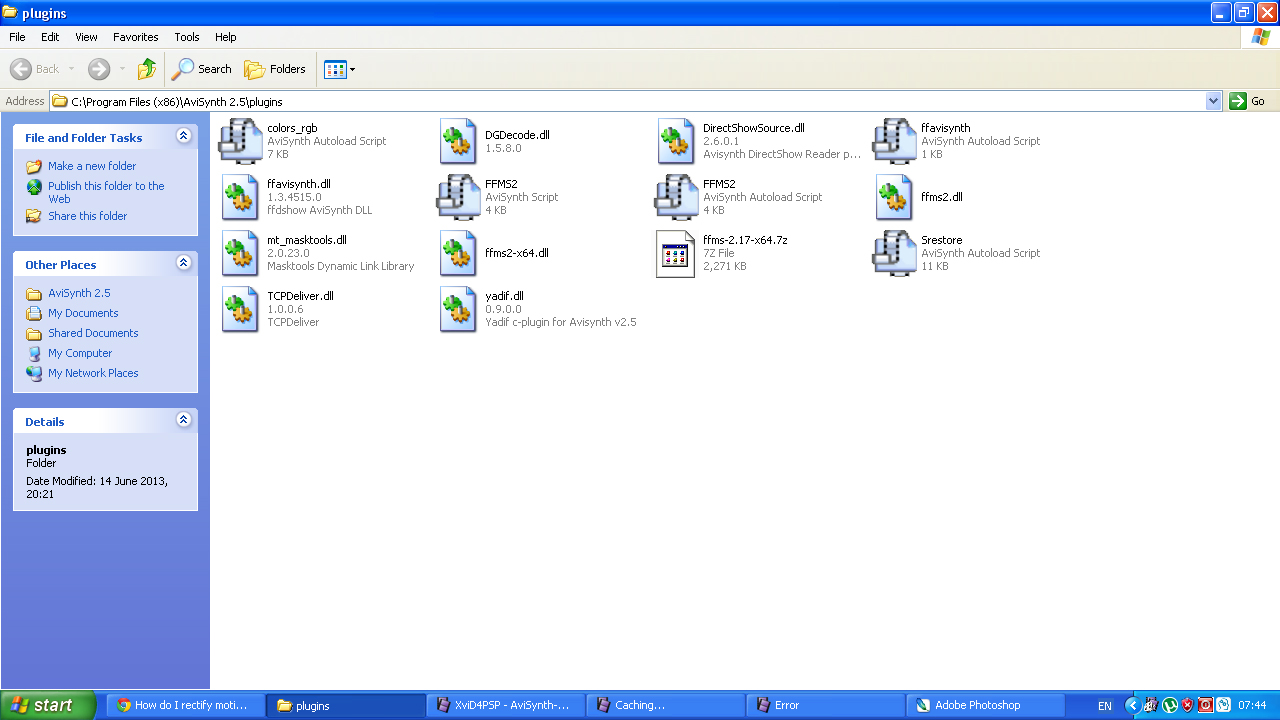This screenshot has height=720, width=1280.
Task: Click Publish this folder to the Web
Action: click(106, 192)
